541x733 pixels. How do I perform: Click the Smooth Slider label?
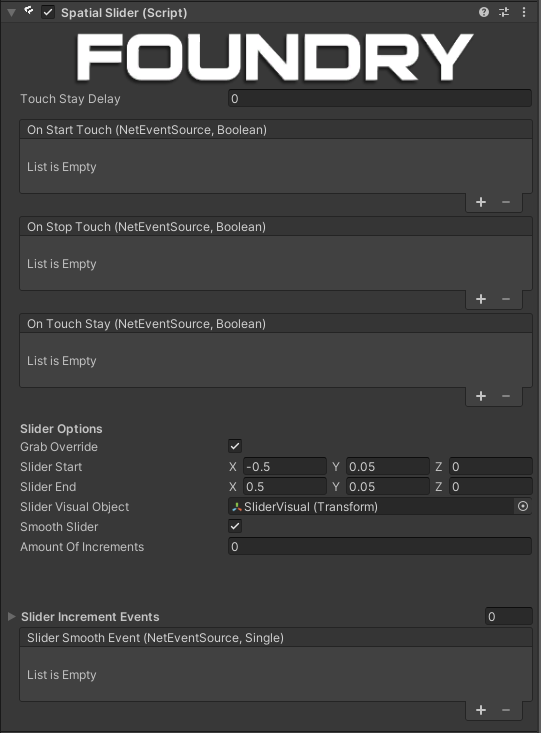click(59, 526)
